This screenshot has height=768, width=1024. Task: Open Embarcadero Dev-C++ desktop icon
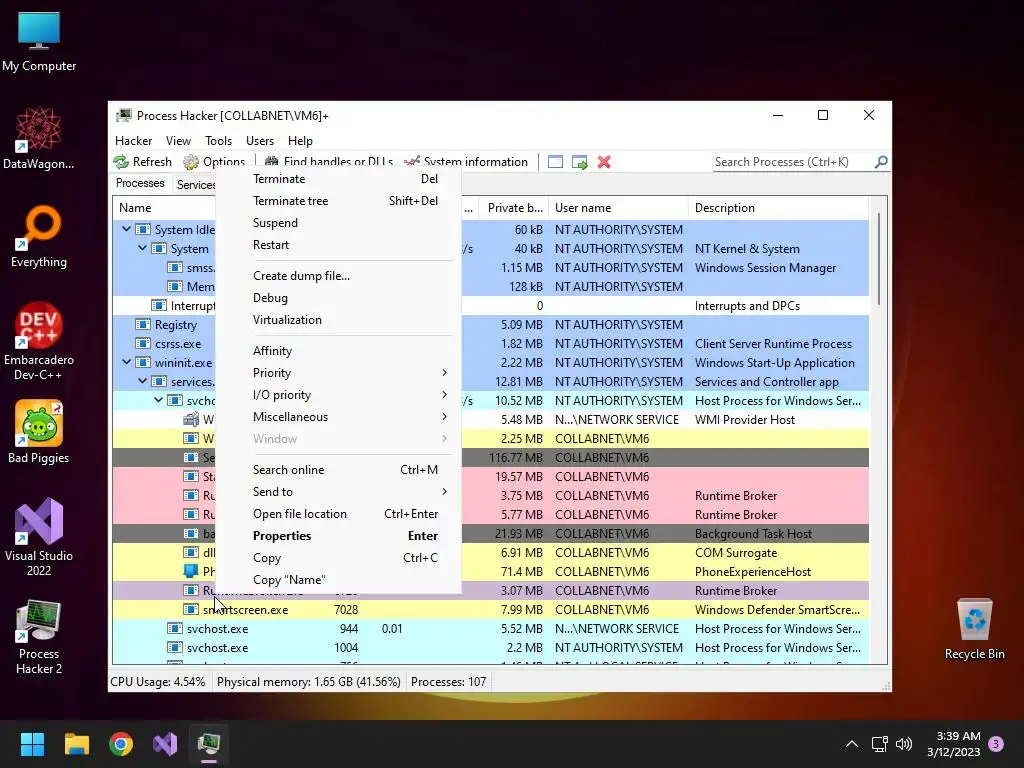pyautogui.click(x=39, y=342)
